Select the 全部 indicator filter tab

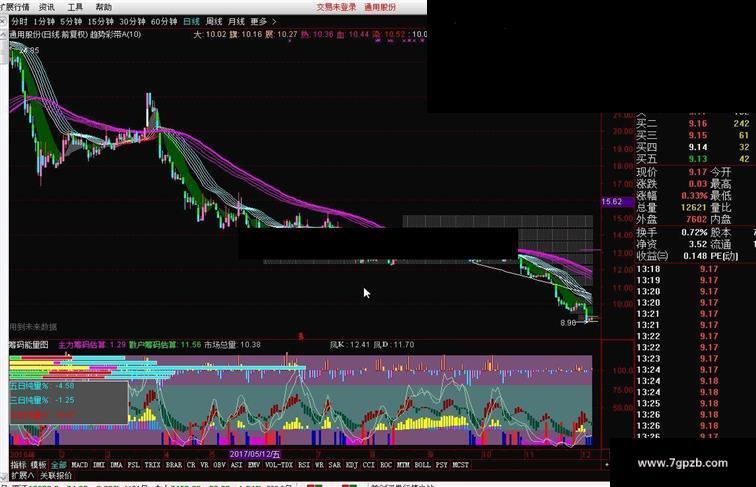(x=59, y=465)
